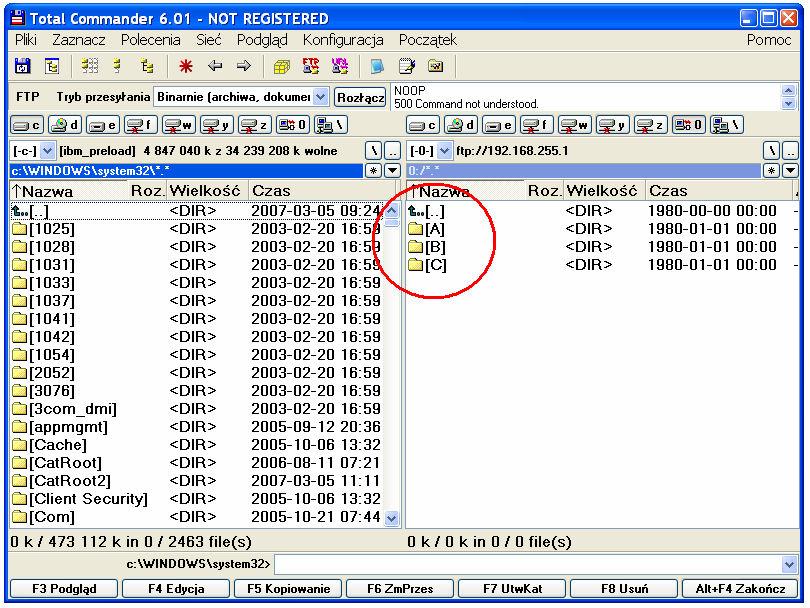
Task: Click the FTP connect toolbar icon
Action: pos(310,66)
